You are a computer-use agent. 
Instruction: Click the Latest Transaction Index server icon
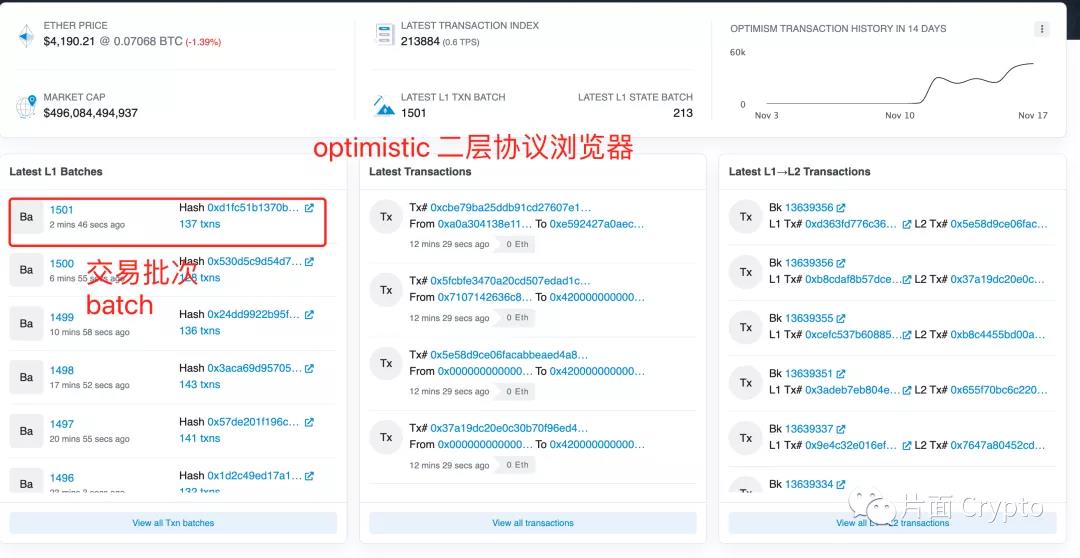click(x=384, y=34)
